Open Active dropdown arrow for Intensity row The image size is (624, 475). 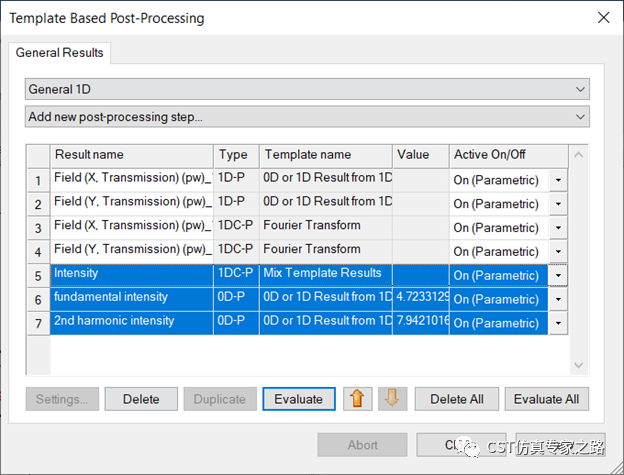point(558,275)
